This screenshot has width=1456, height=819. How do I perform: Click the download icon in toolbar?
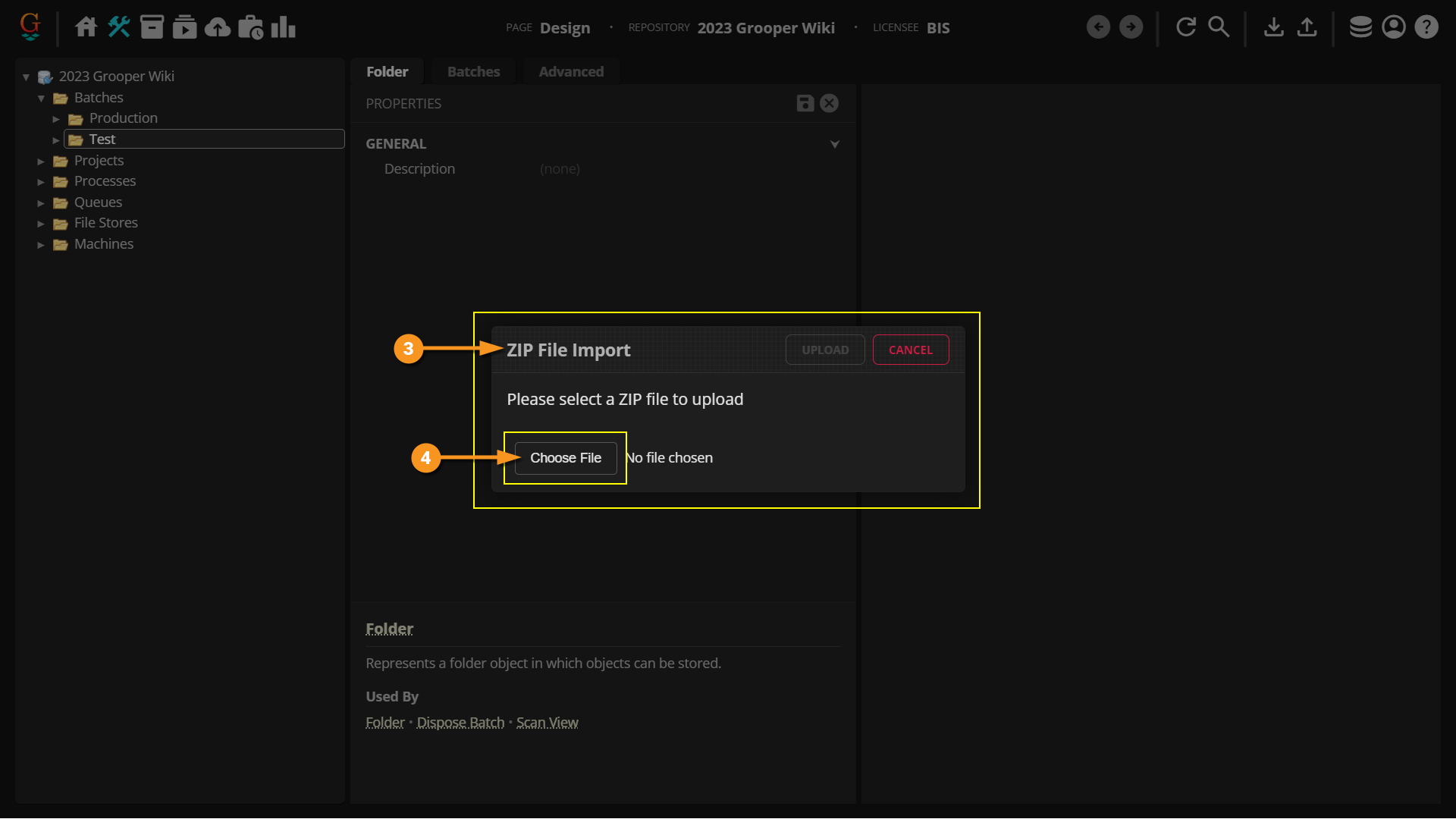click(x=1274, y=27)
